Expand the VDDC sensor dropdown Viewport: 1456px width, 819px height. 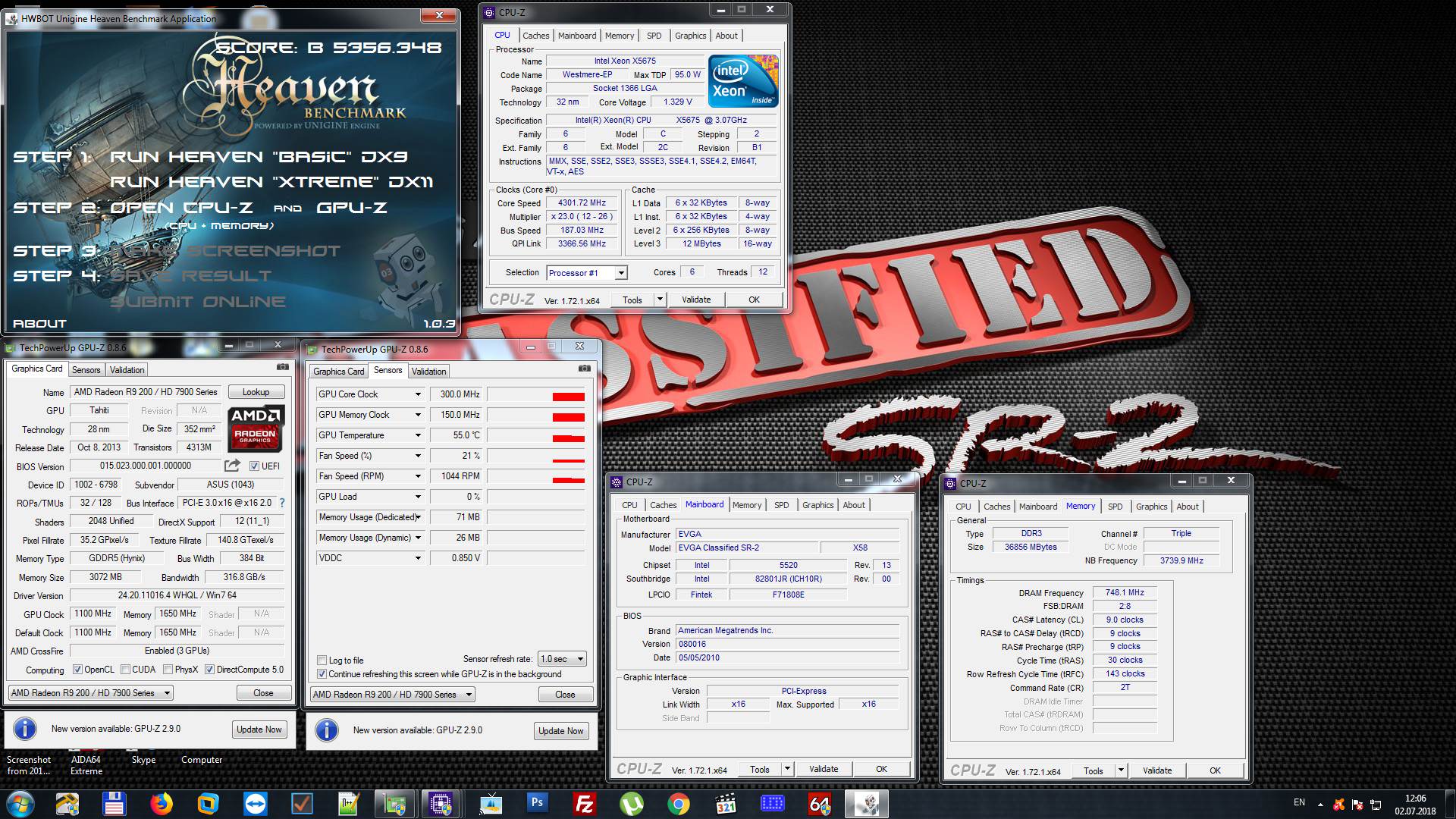coord(417,558)
